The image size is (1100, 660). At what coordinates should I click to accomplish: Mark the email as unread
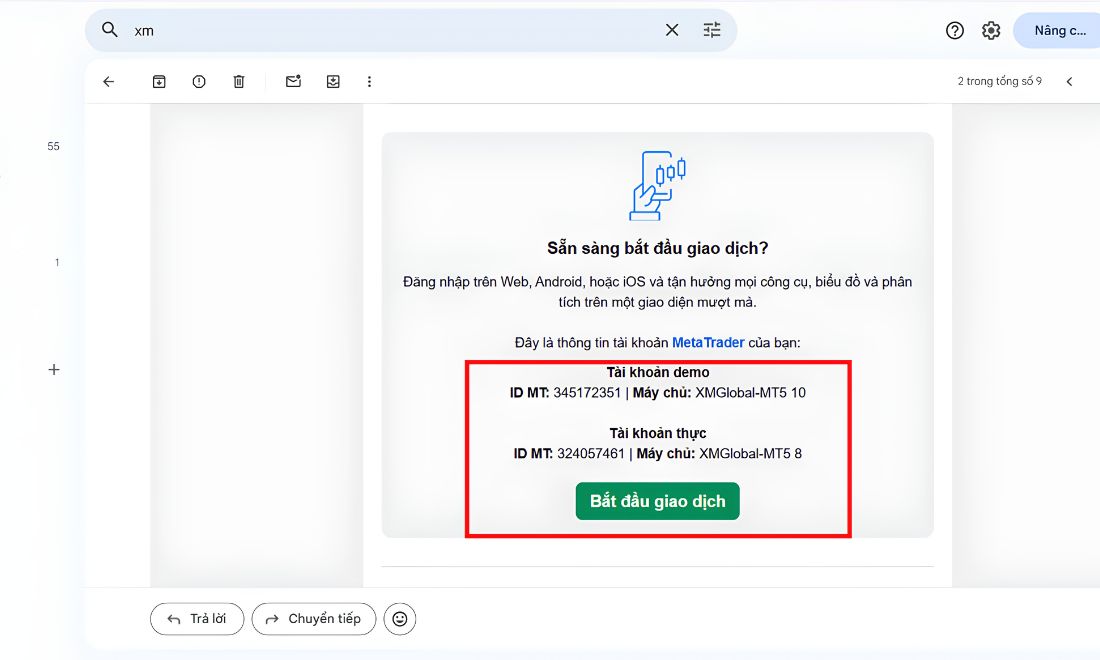[x=293, y=81]
